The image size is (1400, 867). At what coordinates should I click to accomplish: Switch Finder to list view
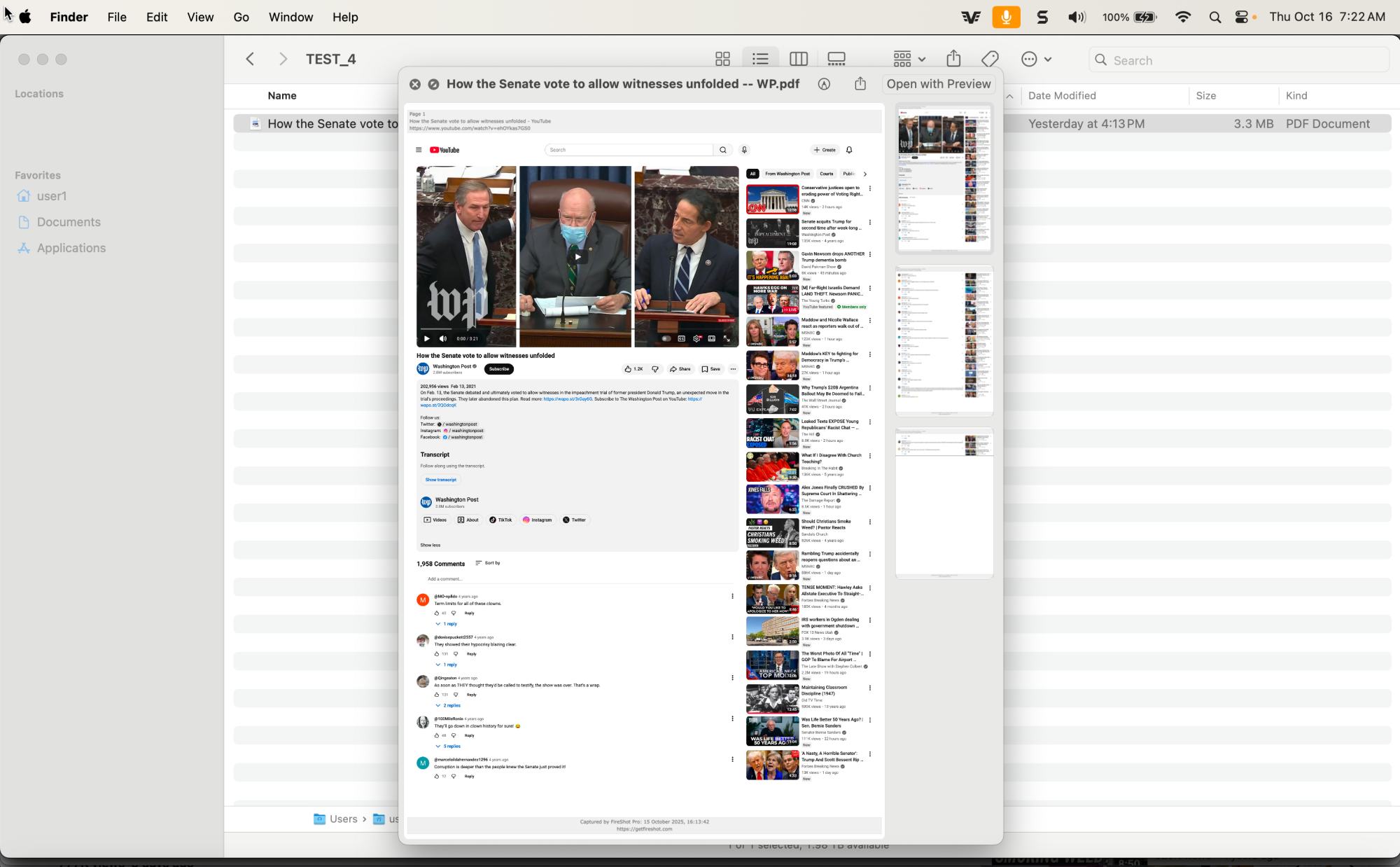[x=760, y=60]
